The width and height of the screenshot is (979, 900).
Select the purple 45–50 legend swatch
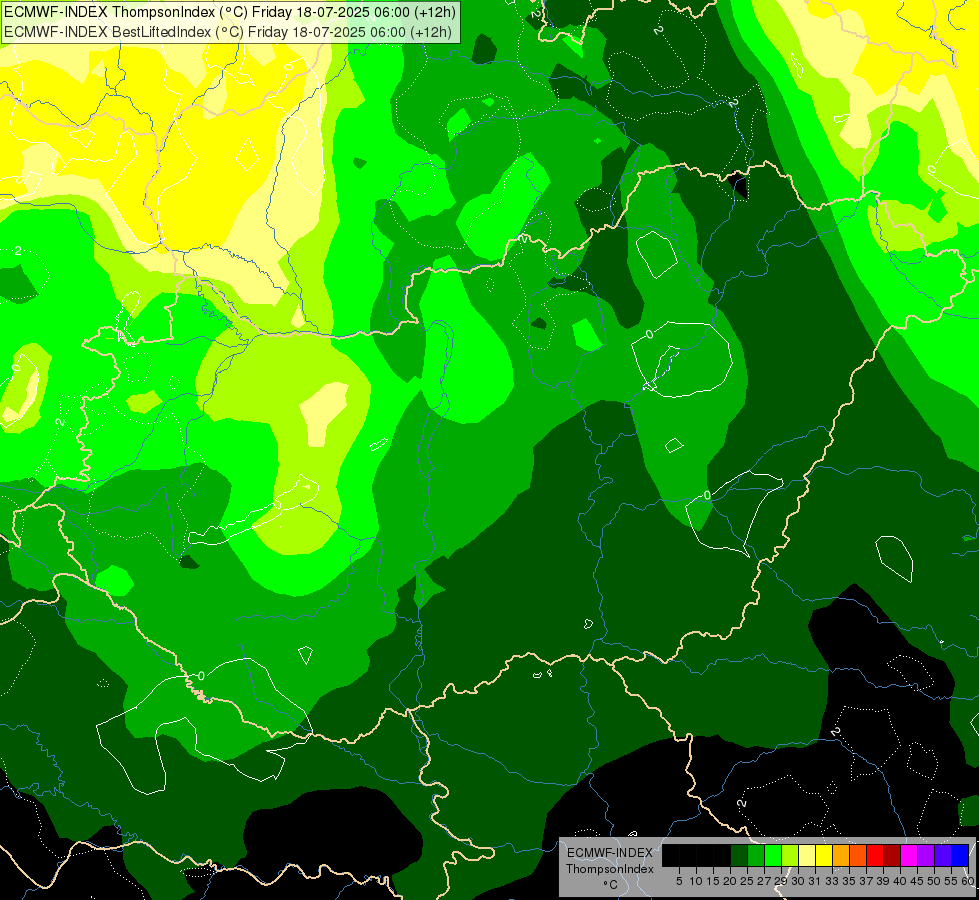926,855
